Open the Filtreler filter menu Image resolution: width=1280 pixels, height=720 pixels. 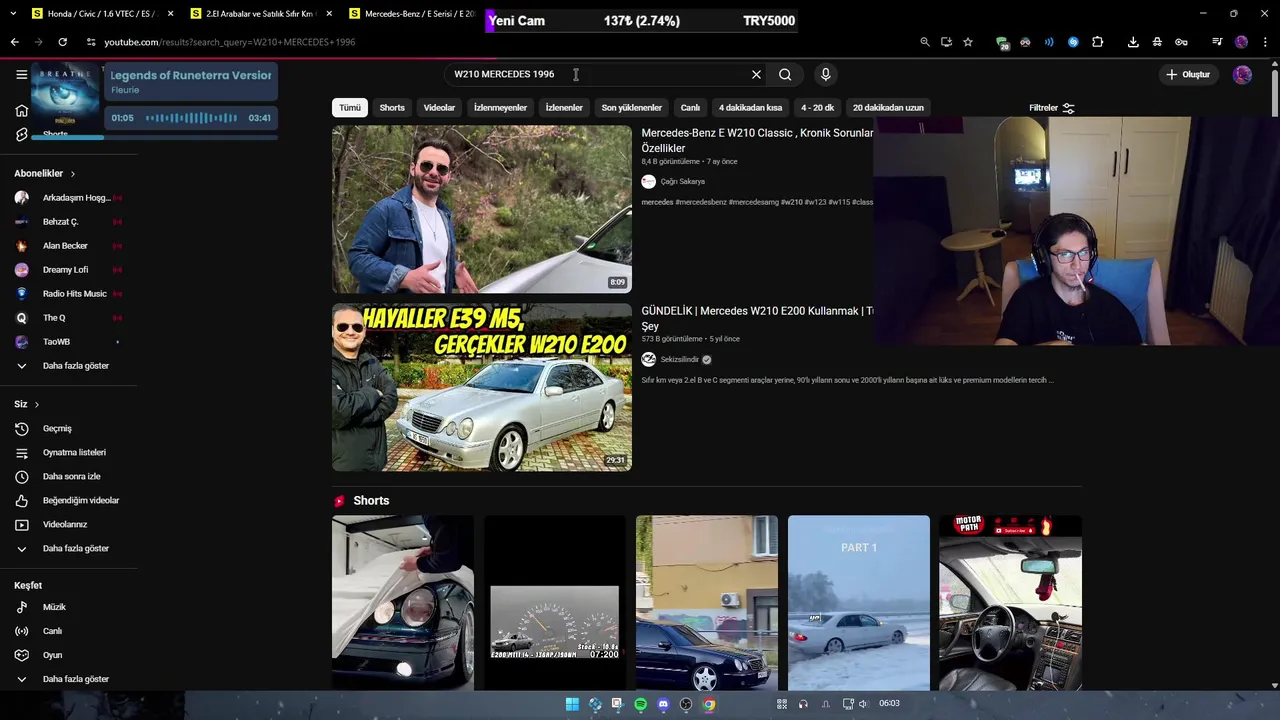1052,108
